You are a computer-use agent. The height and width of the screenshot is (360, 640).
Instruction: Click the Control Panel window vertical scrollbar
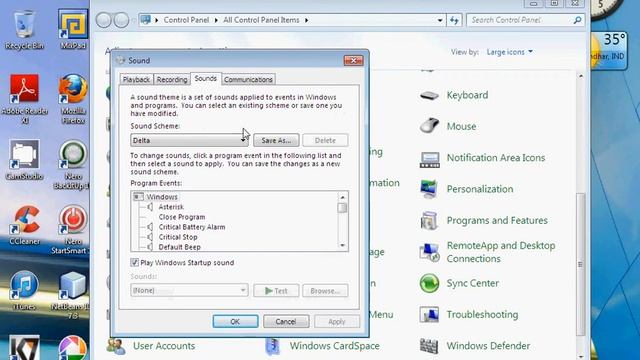point(580,263)
